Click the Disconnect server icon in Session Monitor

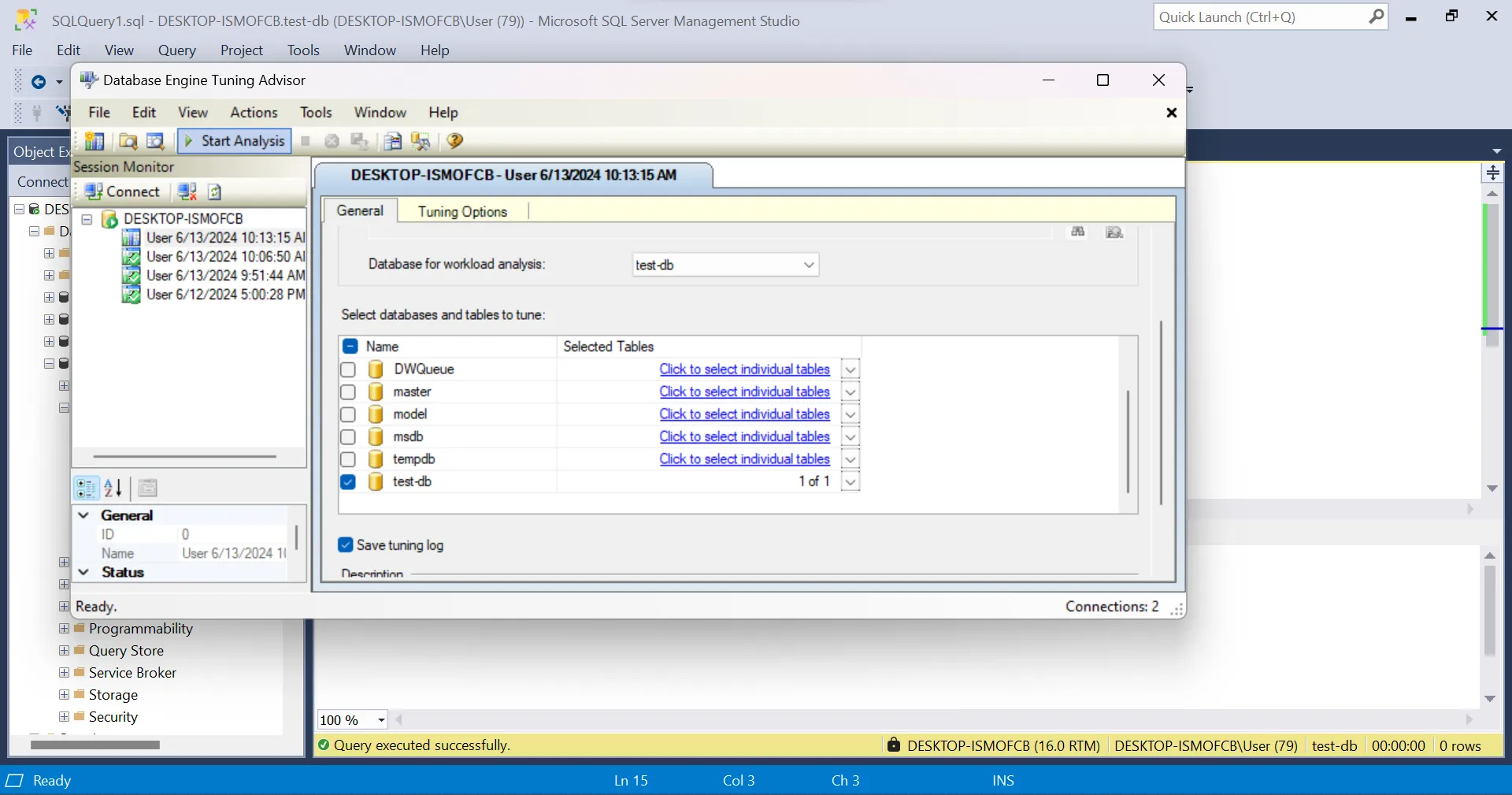click(187, 191)
